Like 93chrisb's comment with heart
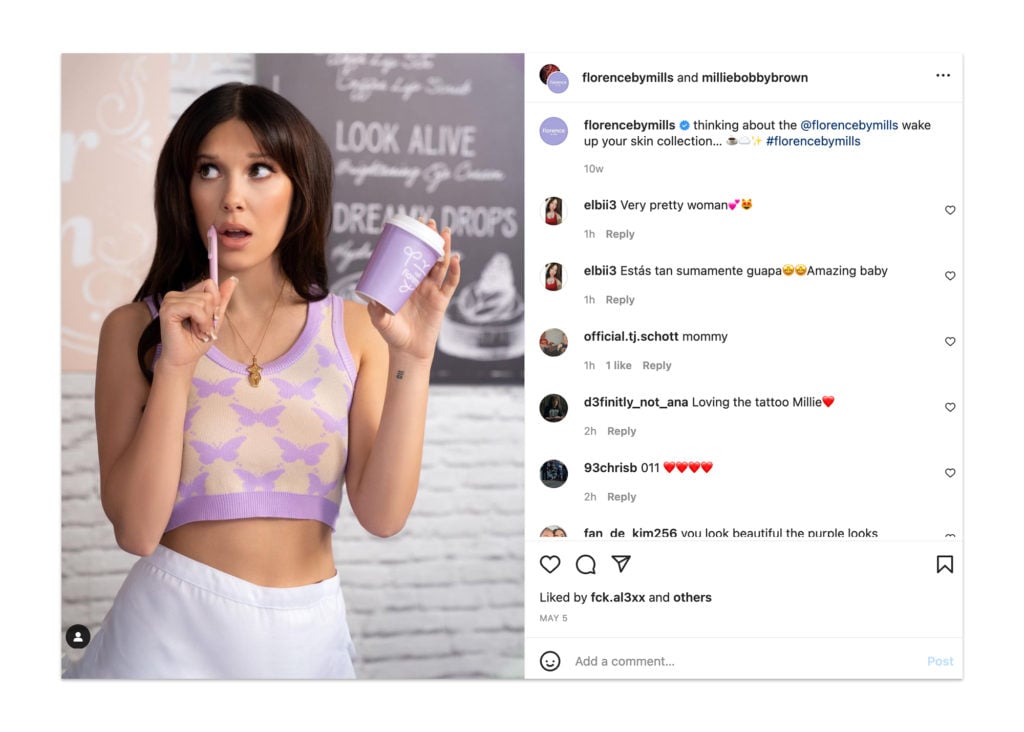Screen dimensions: 1024x732 (x=950, y=473)
